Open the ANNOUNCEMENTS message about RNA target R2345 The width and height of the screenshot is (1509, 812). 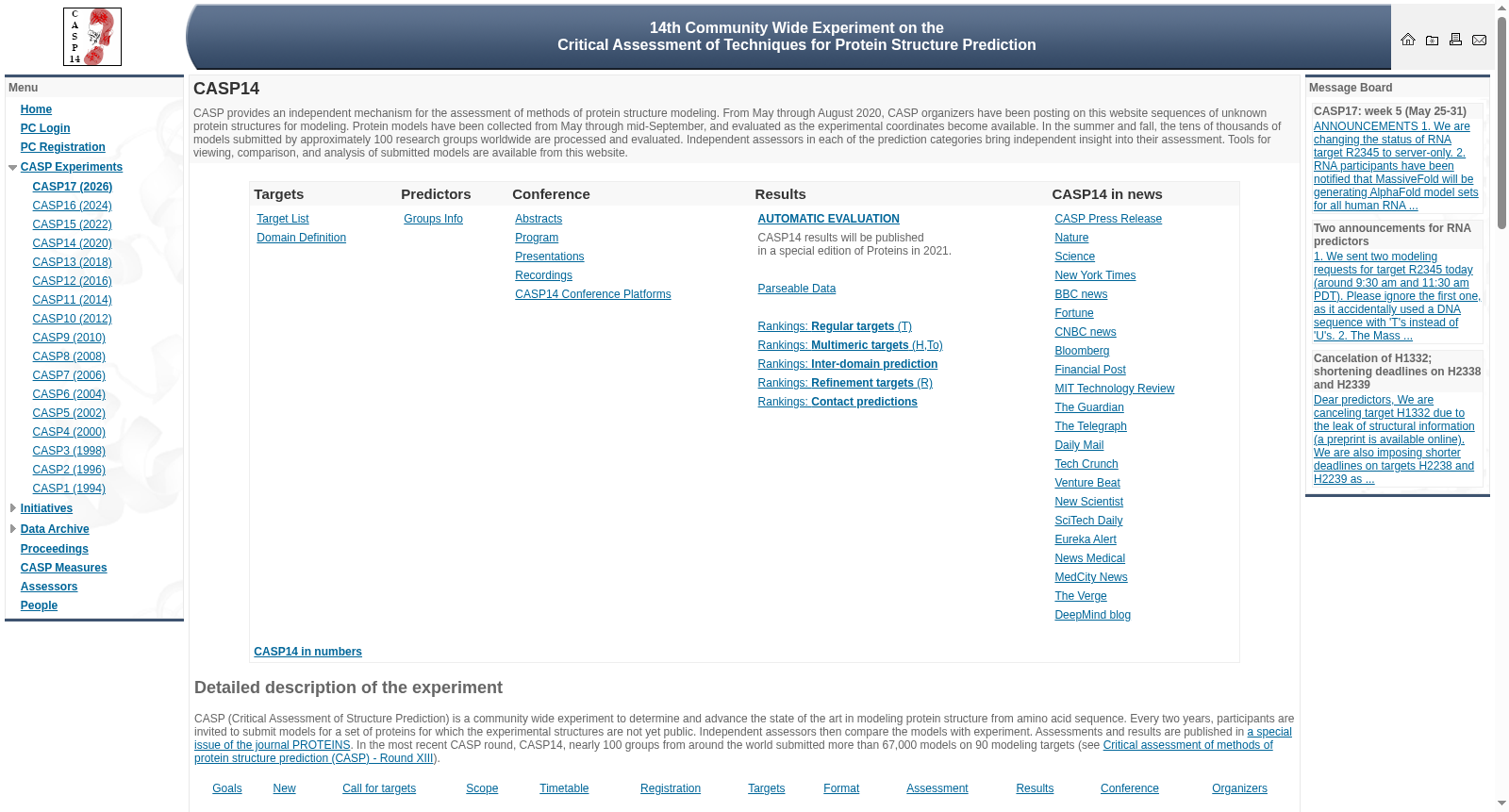1396,166
